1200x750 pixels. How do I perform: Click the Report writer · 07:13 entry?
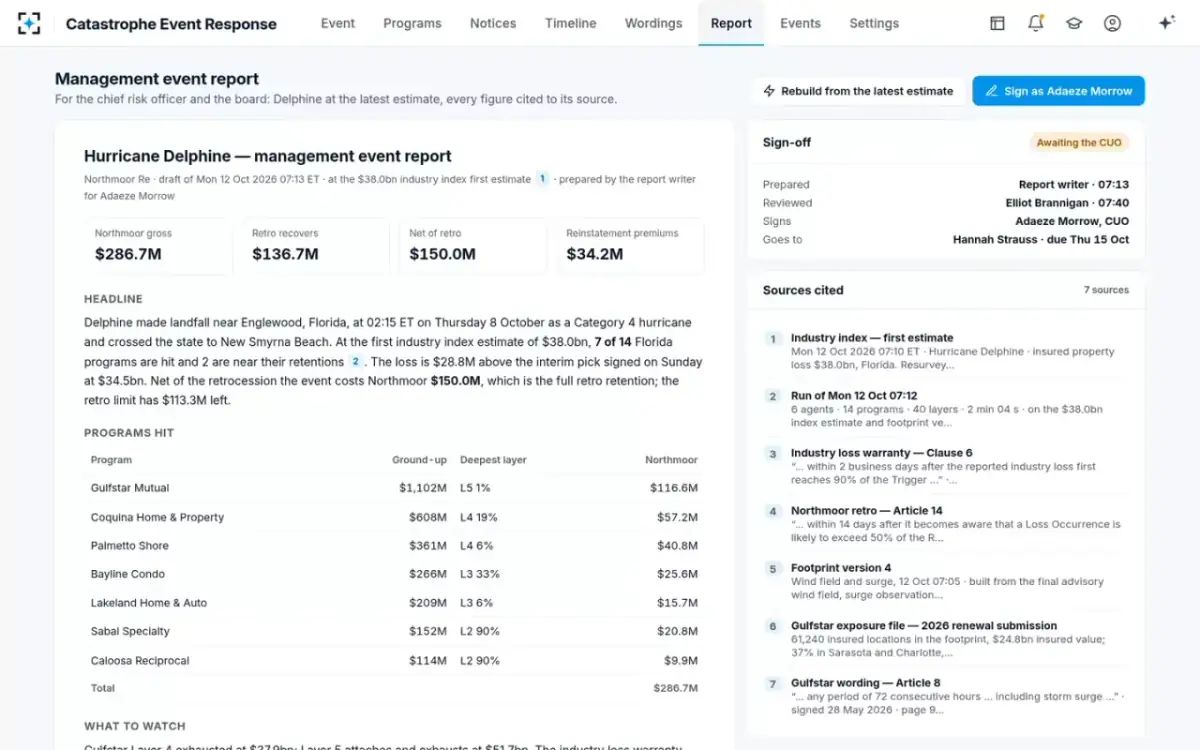pos(1074,185)
